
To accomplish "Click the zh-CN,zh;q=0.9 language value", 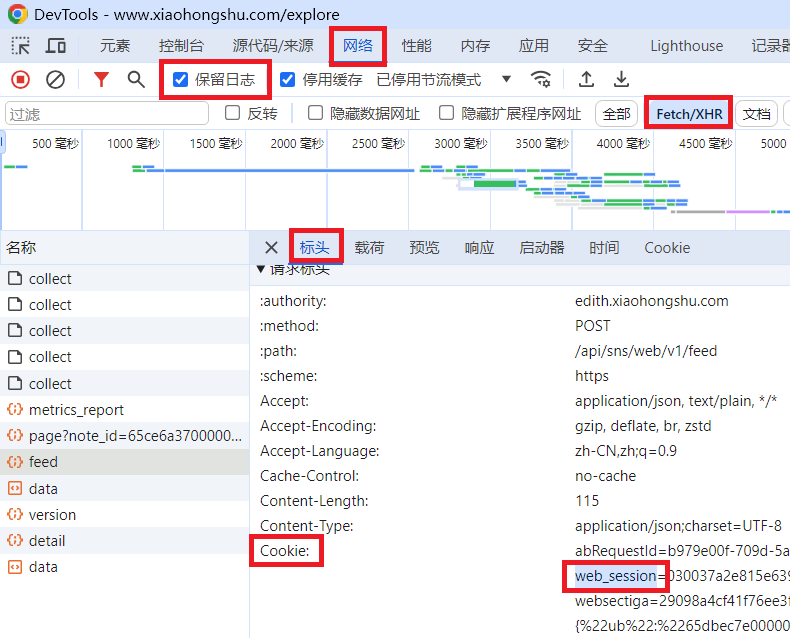I will [626, 451].
